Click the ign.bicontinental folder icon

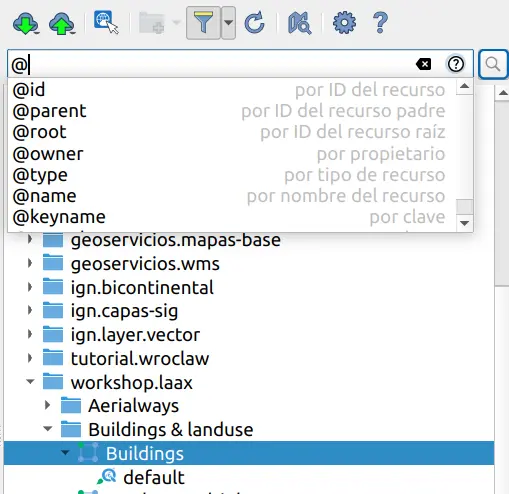53,286
